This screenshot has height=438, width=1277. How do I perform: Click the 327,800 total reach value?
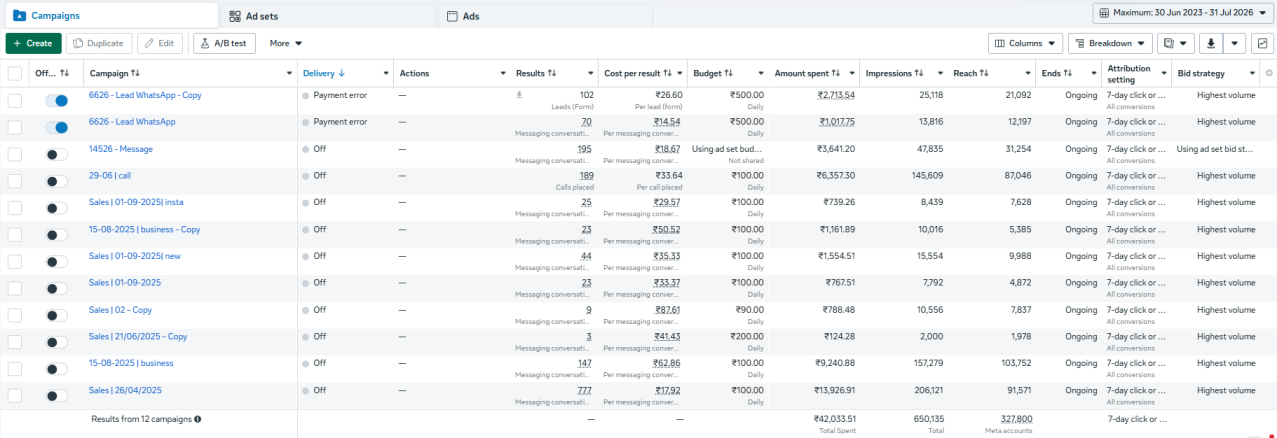coord(1016,419)
